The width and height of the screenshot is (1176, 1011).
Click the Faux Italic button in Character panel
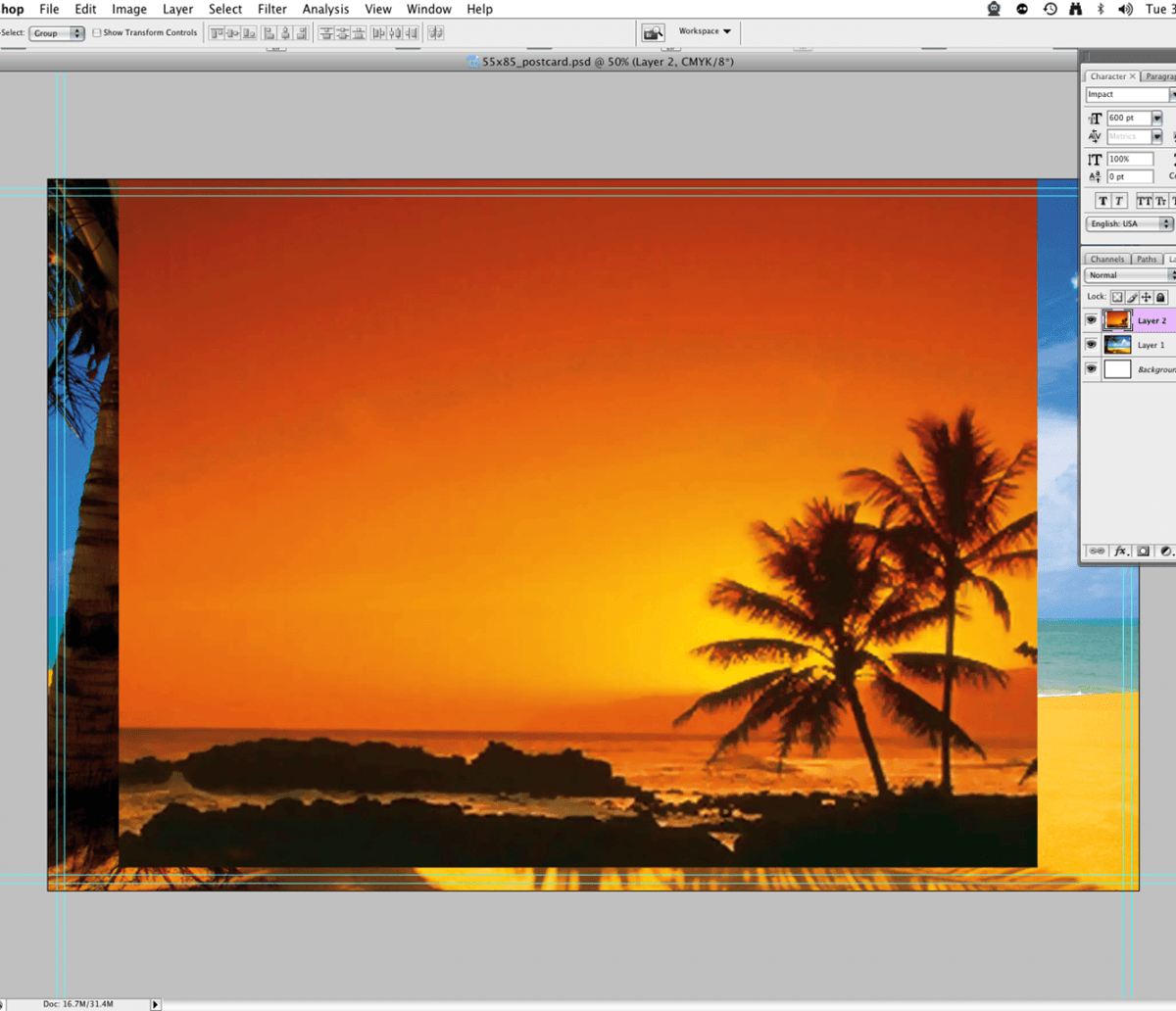point(1119,201)
